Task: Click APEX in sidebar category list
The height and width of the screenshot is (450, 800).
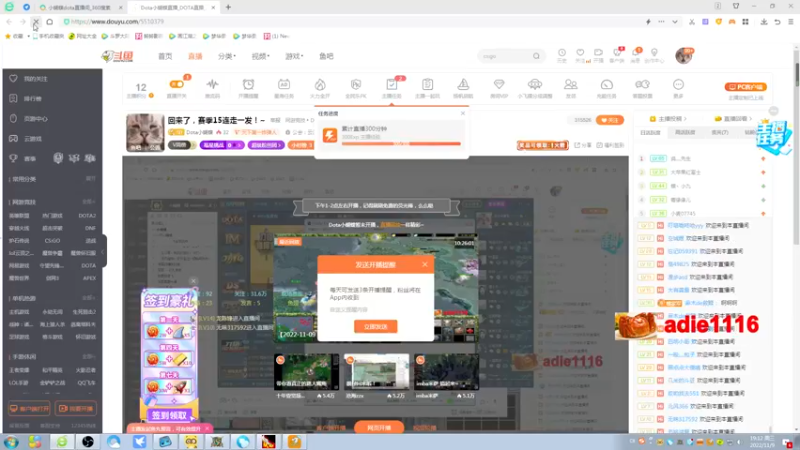Action: click(89, 279)
